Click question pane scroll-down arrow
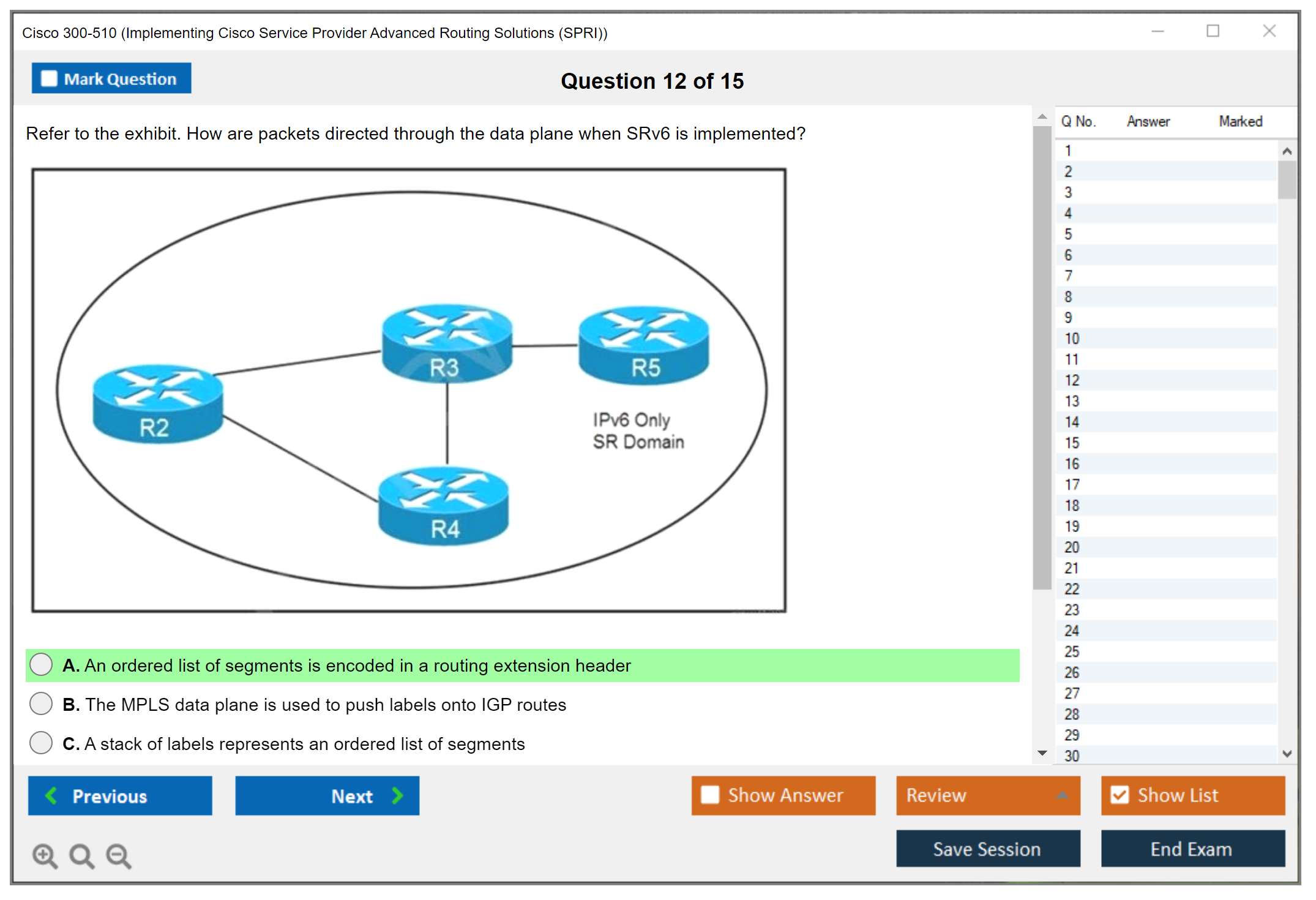 (1042, 753)
